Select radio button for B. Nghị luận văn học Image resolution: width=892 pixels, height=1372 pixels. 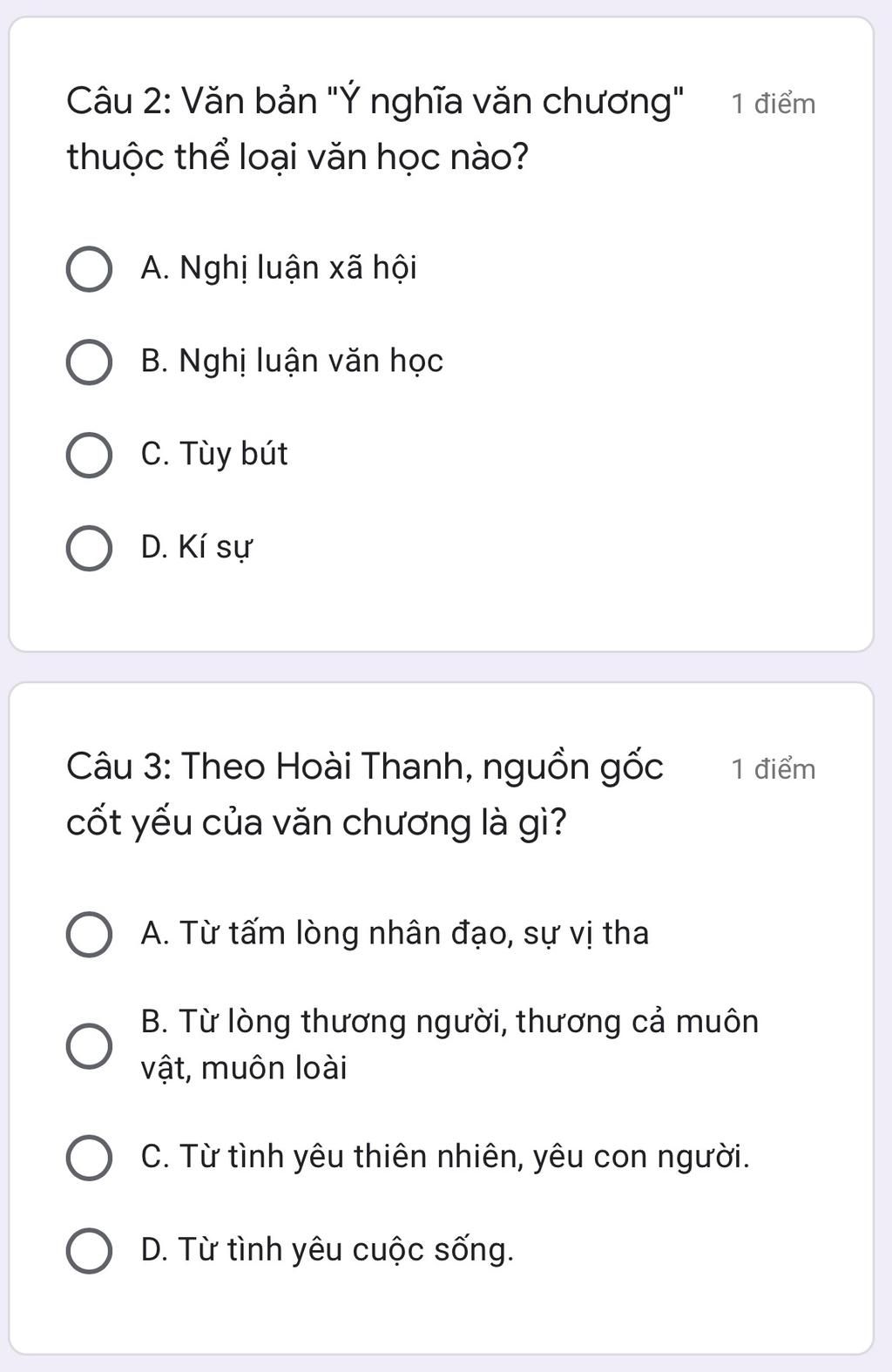[x=89, y=362]
